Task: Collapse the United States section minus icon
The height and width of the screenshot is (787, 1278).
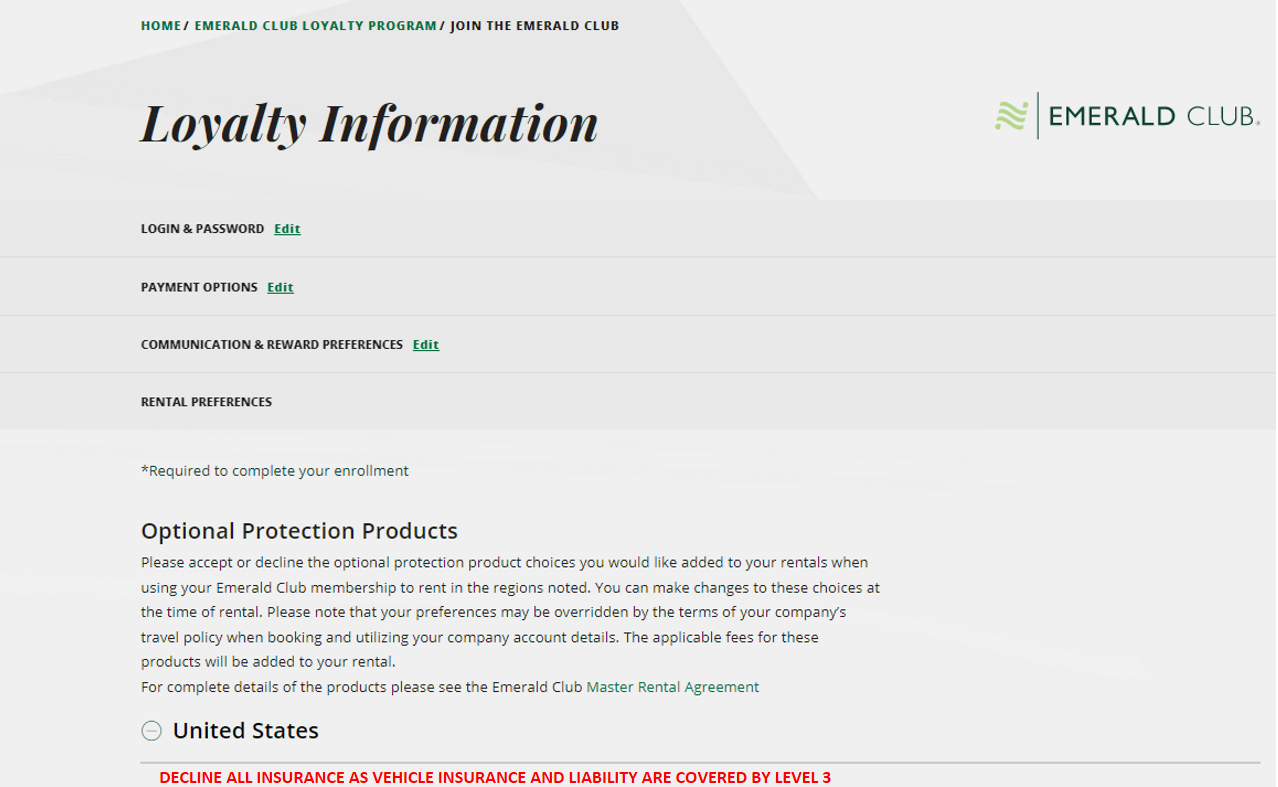Action: [151, 731]
